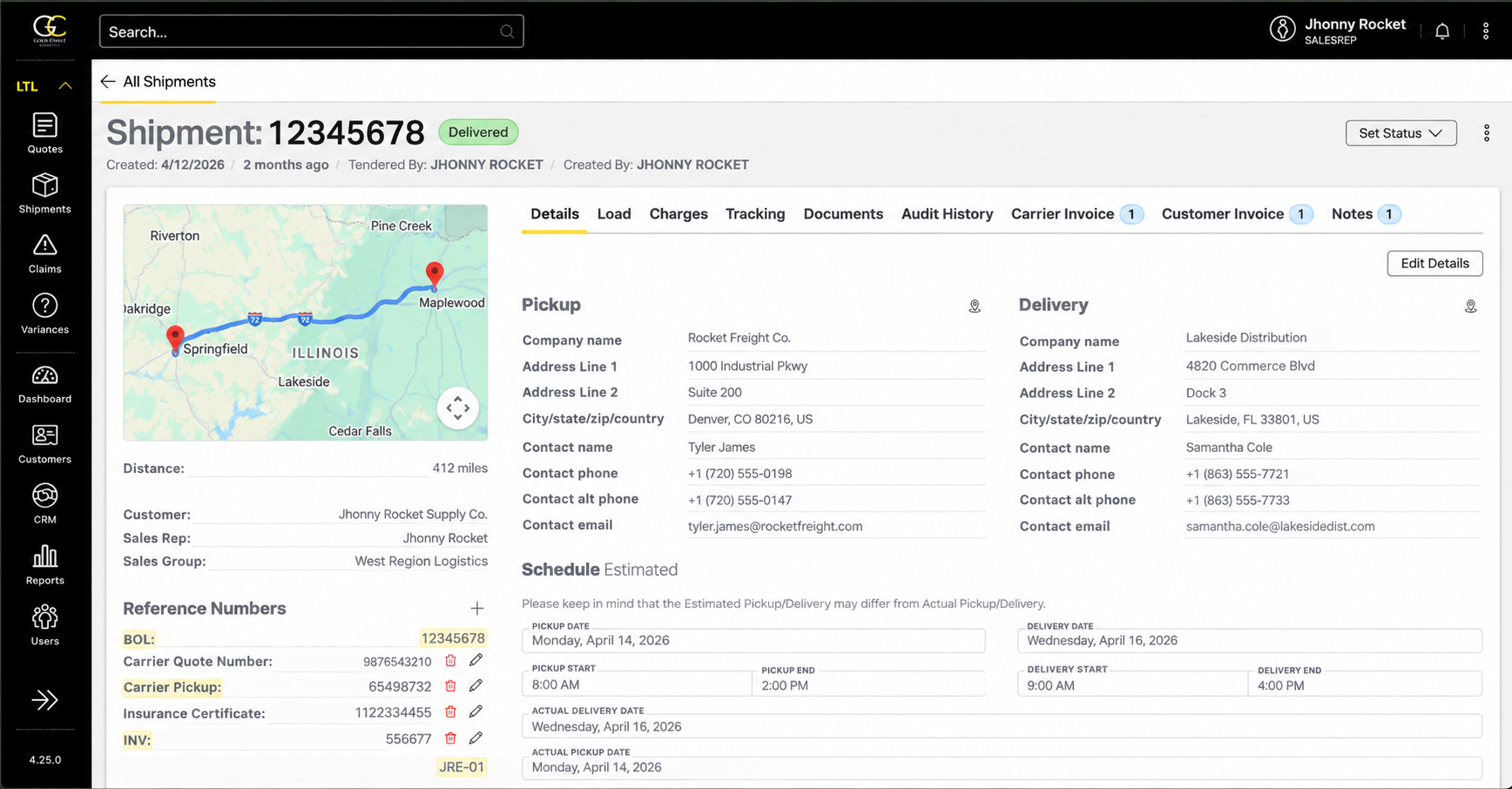Click the search magnifier icon
This screenshot has width=1512, height=789.
tap(507, 31)
